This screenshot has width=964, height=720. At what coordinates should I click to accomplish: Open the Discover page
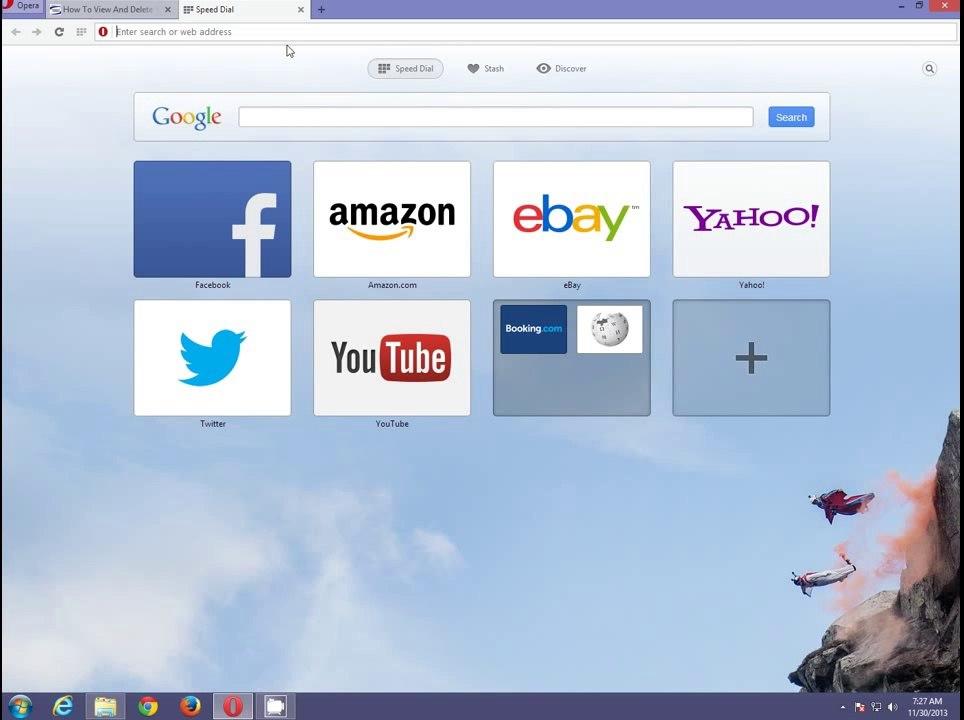pos(561,69)
